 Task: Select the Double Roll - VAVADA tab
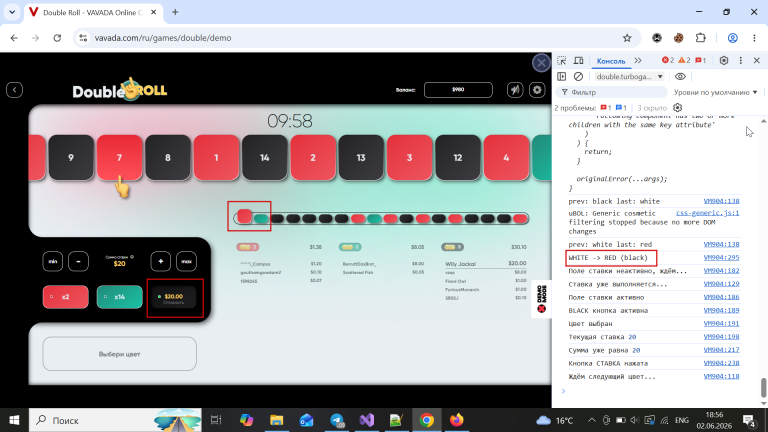pyautogui.click(x=92, y=12)
